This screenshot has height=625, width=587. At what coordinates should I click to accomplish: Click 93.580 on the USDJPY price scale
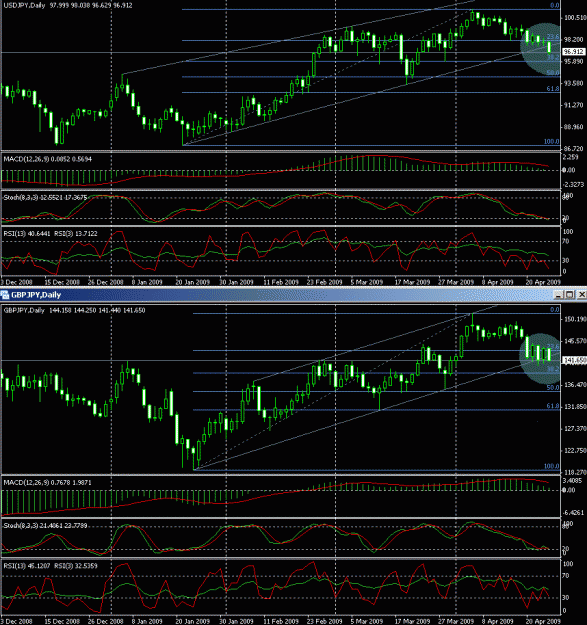(x=575, y=83)
